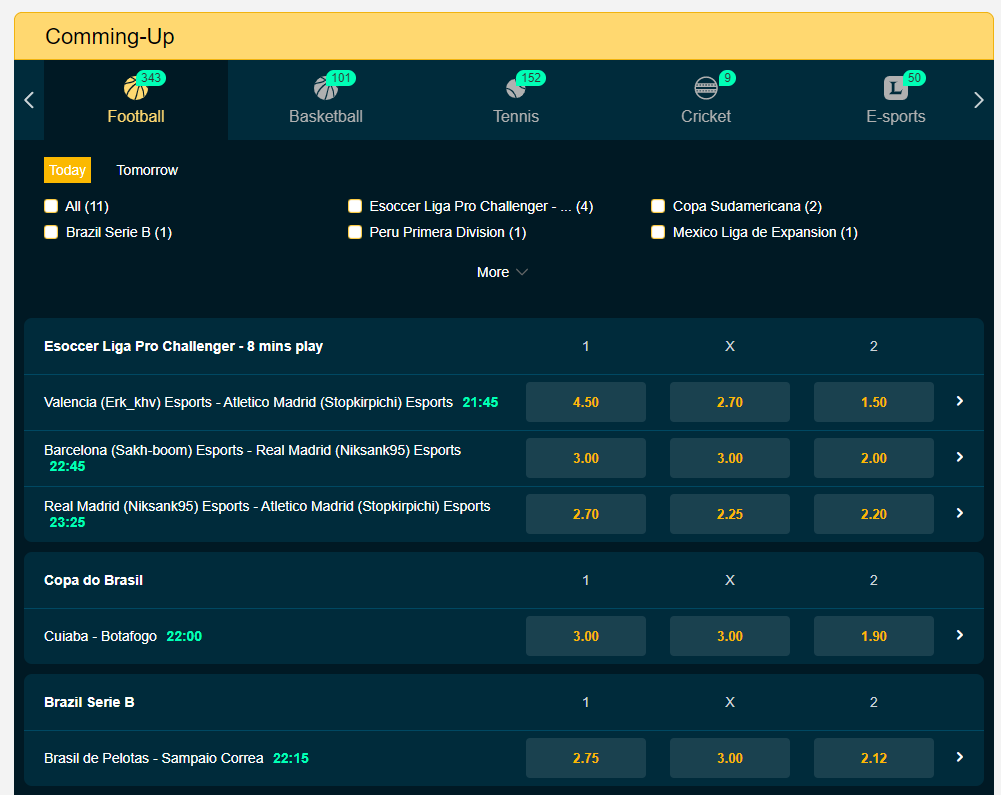
Task: Bet 4.50 on Valencia home win
Action: (585, 402)
